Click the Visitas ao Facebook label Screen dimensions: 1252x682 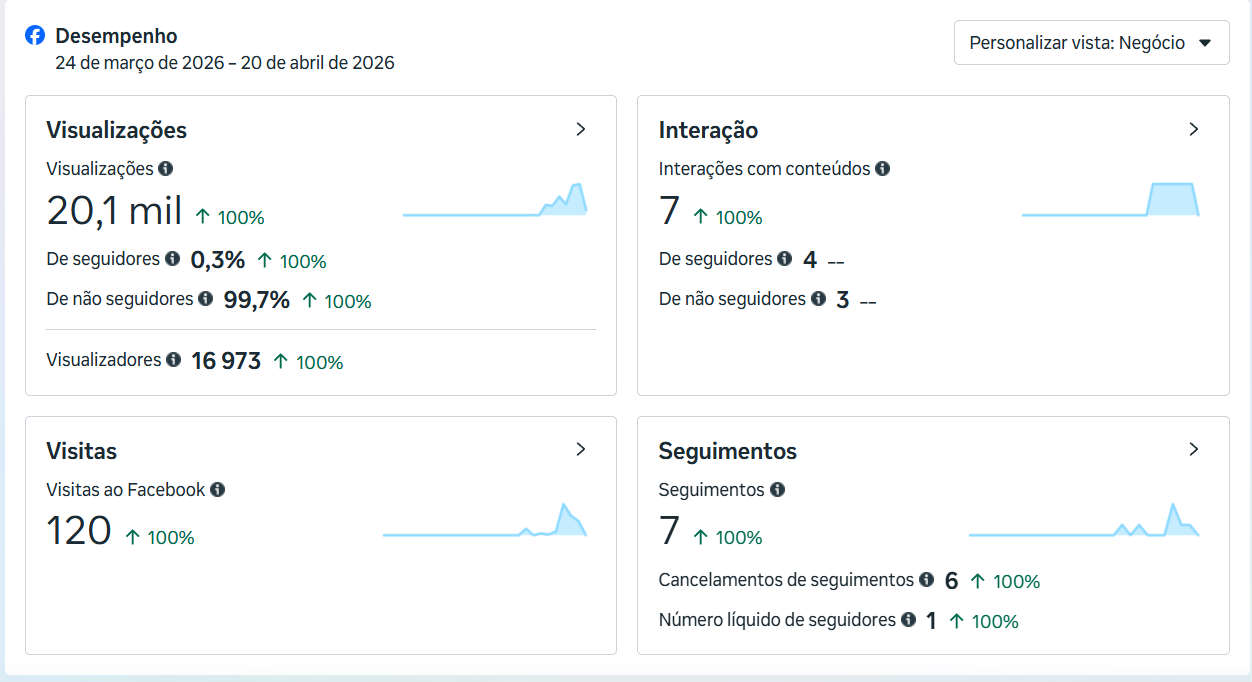coord(126,490)
